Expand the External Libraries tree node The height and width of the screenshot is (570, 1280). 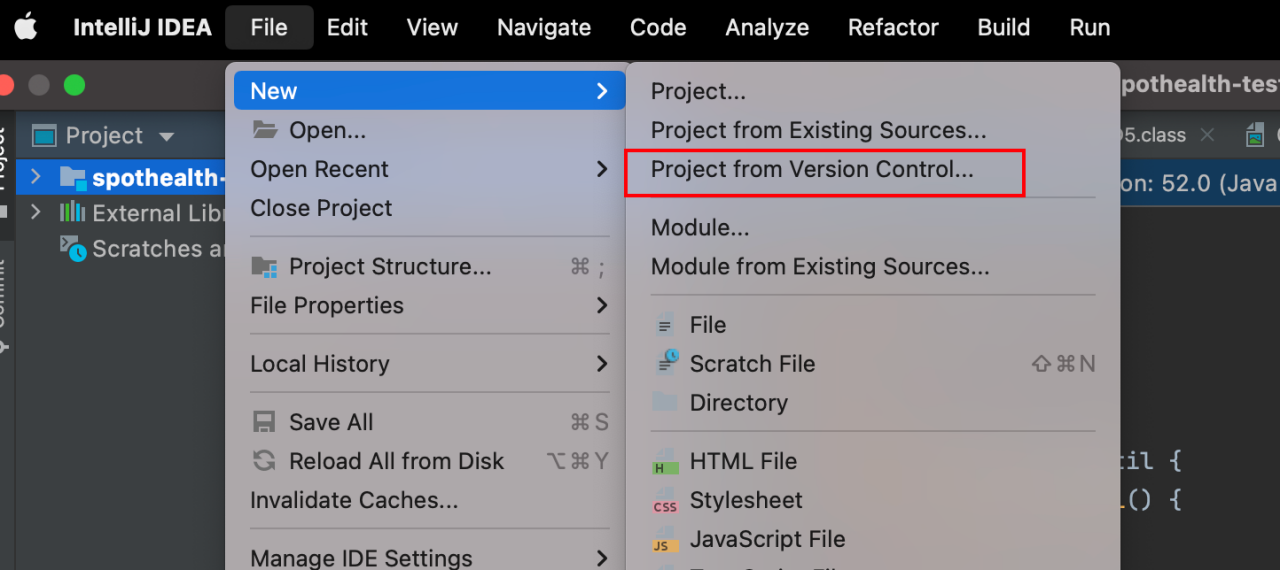click(36, 212)
